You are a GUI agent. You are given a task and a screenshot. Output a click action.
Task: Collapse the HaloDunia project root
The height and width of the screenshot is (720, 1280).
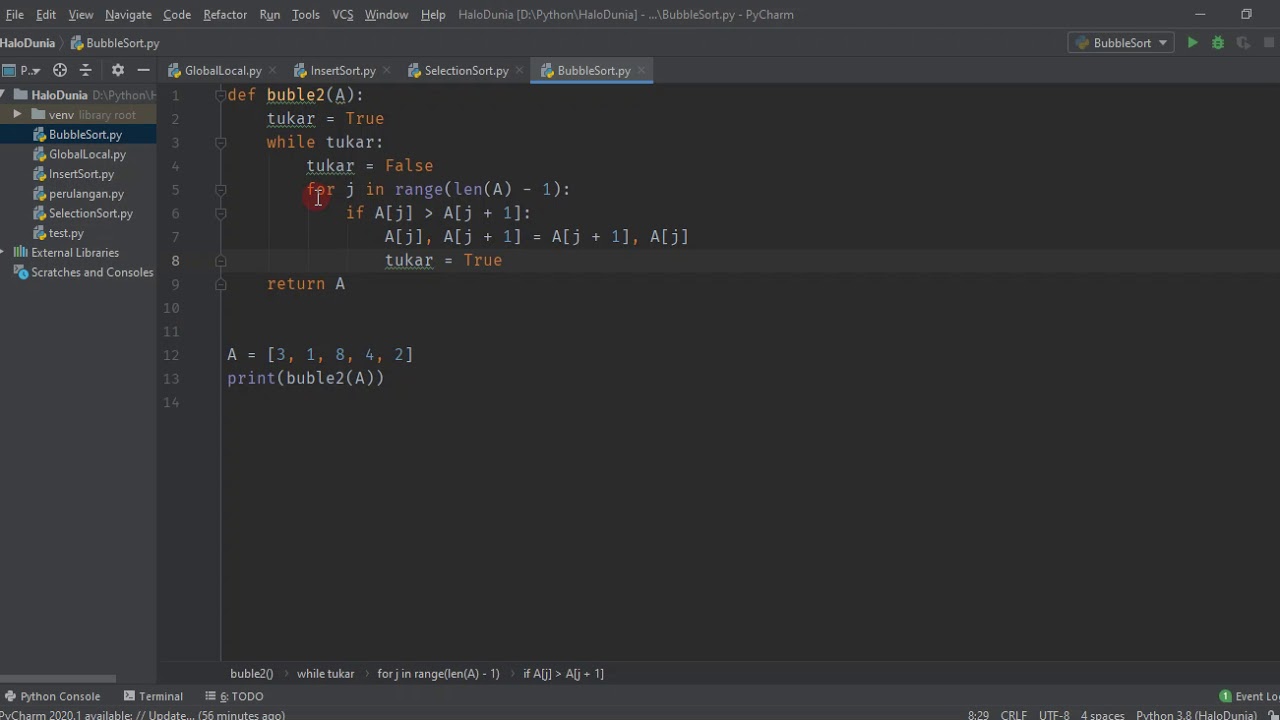[3, 95]
